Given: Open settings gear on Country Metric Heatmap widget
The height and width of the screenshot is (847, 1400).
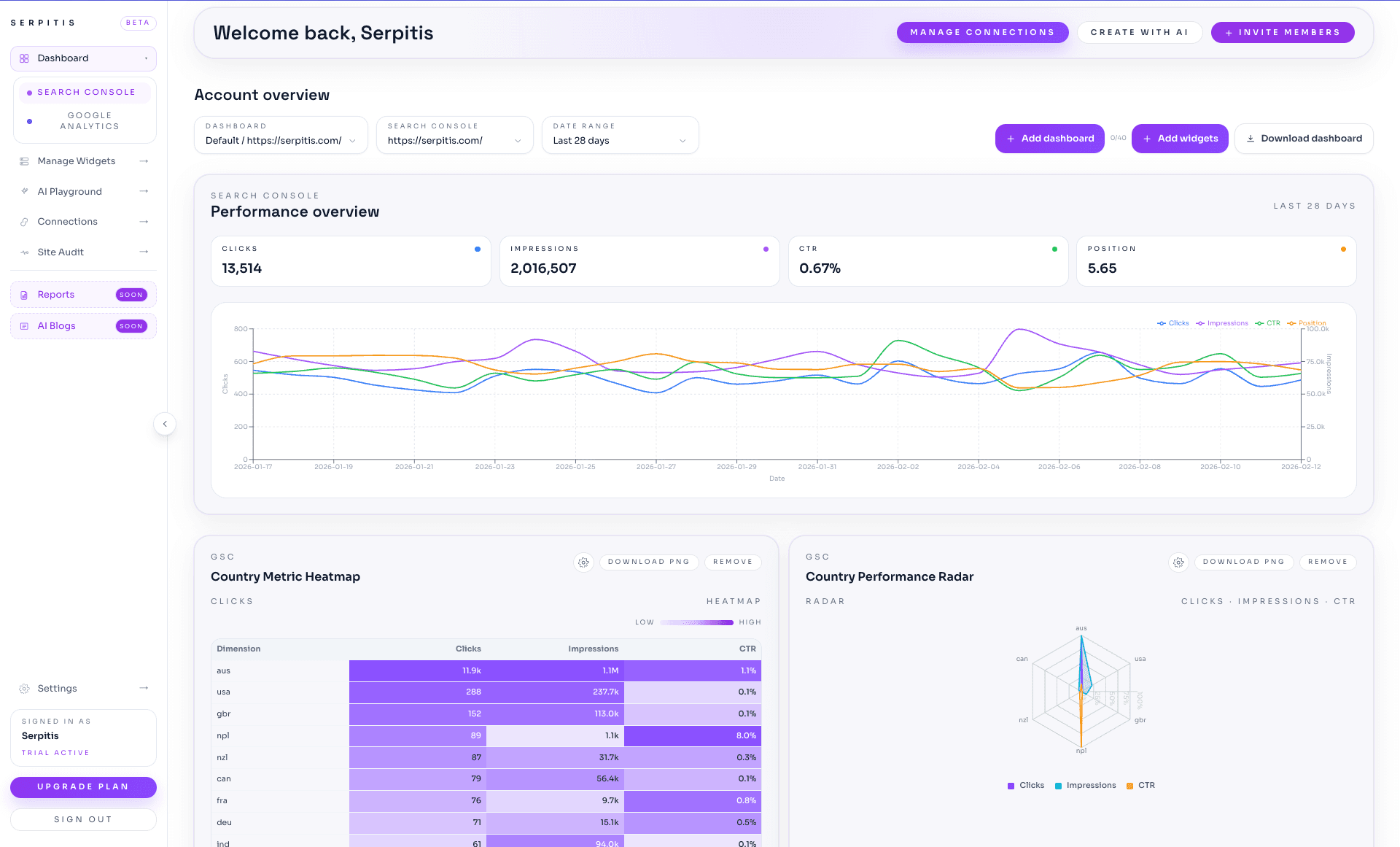Looking at the screenshot, I should click(x=583, y=562).
